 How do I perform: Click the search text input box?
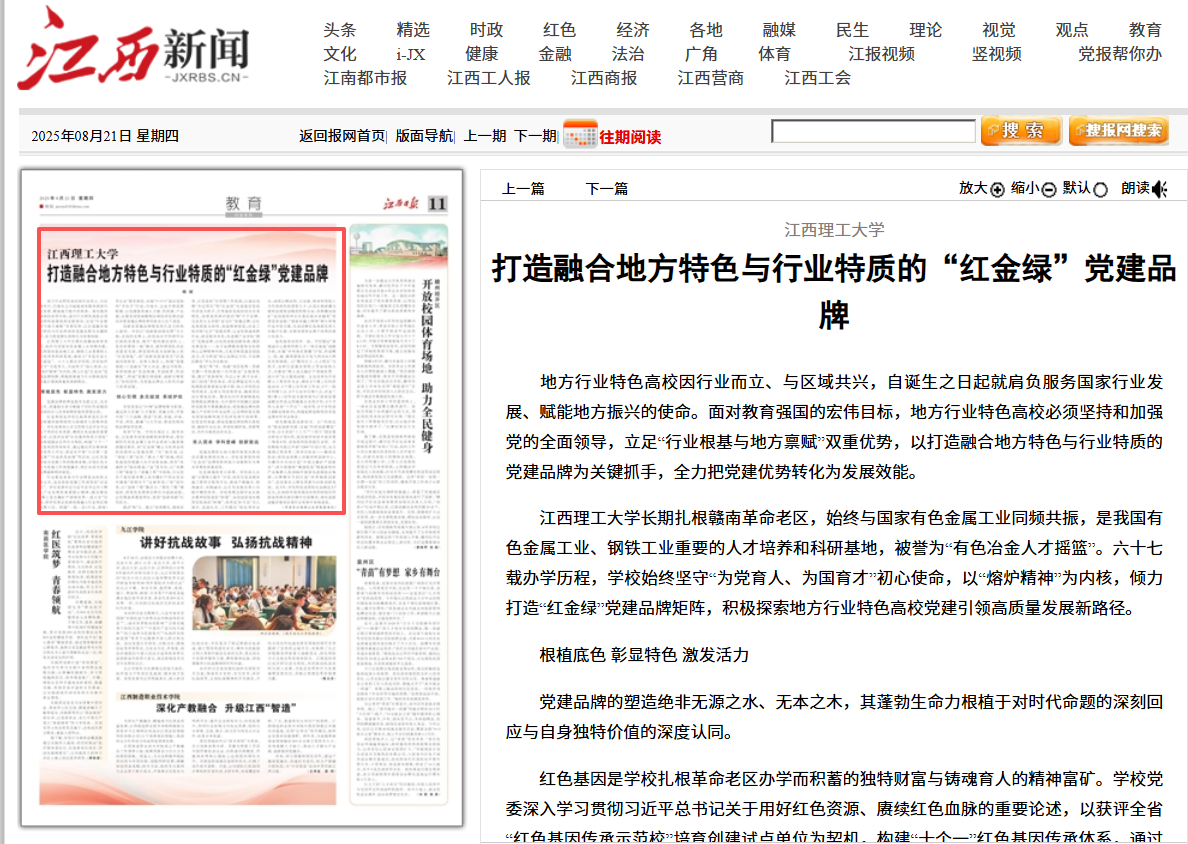coord(873,131)
